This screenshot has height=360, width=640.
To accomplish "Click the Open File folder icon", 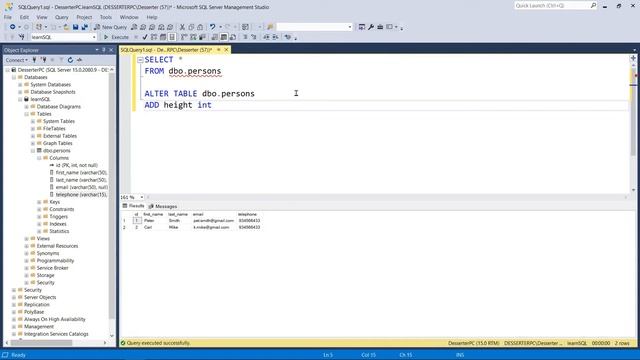I will coord(66,27).
